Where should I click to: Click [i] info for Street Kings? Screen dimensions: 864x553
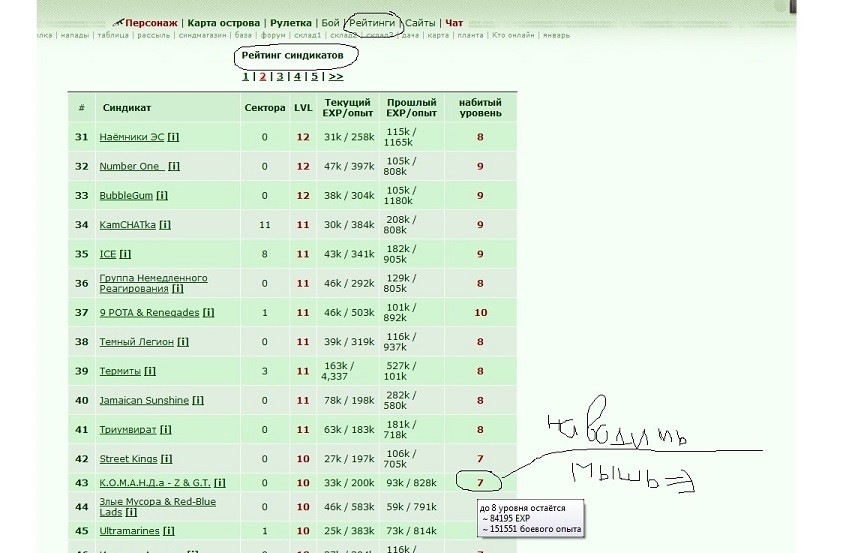tap(166, 459)
